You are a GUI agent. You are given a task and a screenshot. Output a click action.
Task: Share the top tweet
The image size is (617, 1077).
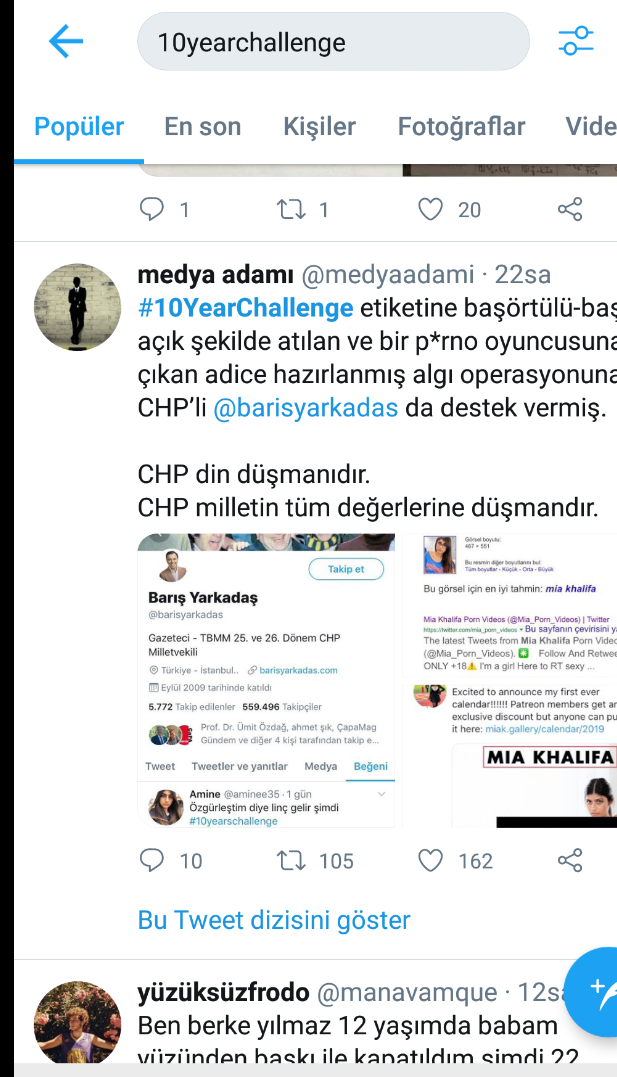570,209
